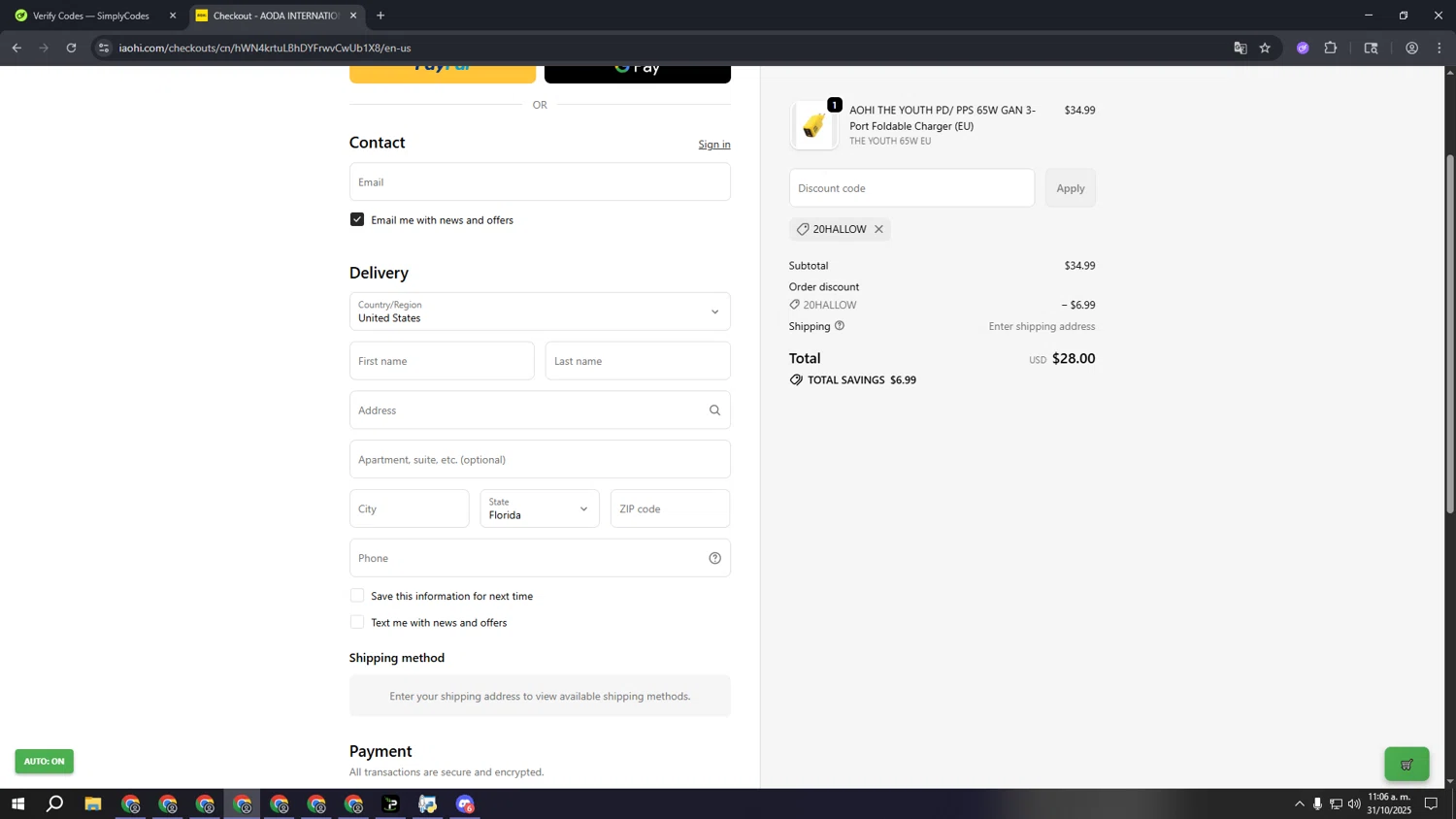Click the TOTAL SAVINGS $6.99 text
The height and width of the screenshot is (819, 1456).
click(x=862, y=380)
